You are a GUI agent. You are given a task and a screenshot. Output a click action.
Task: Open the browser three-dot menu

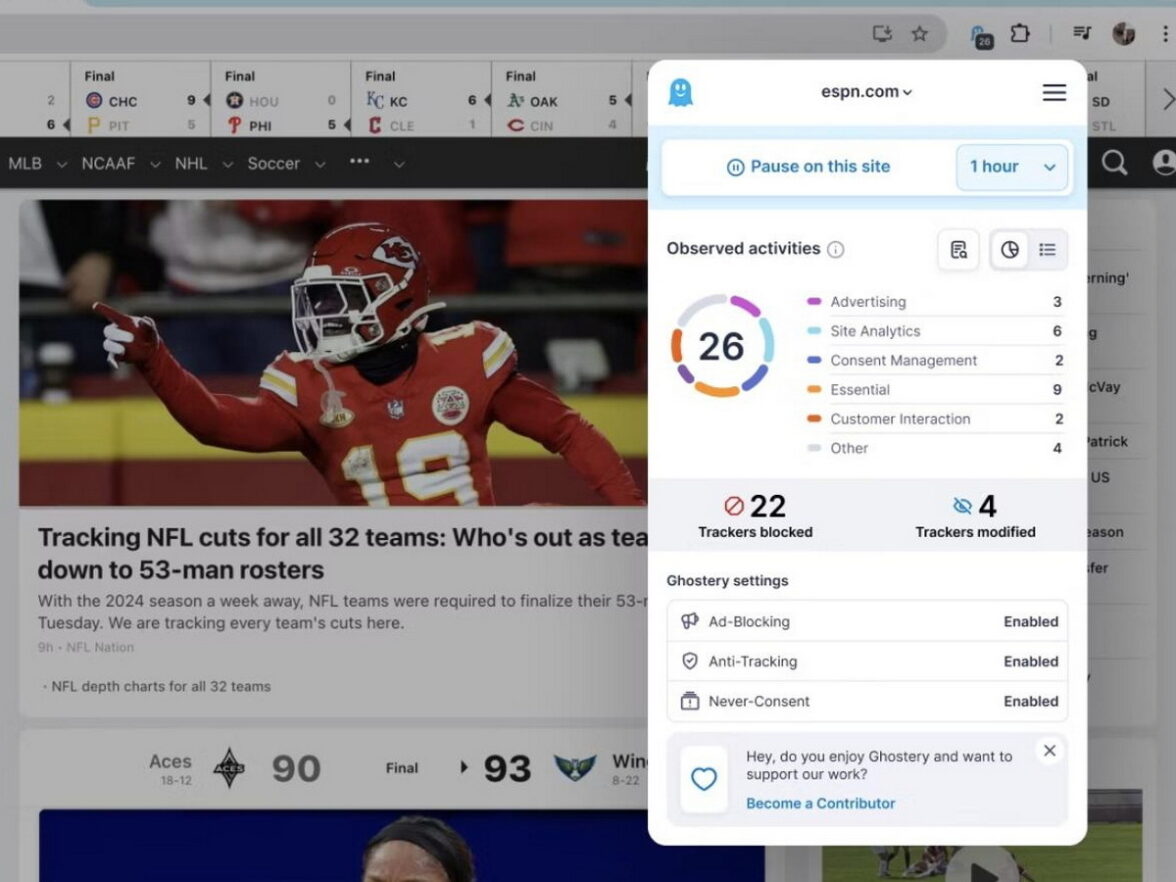[1165, 33]
